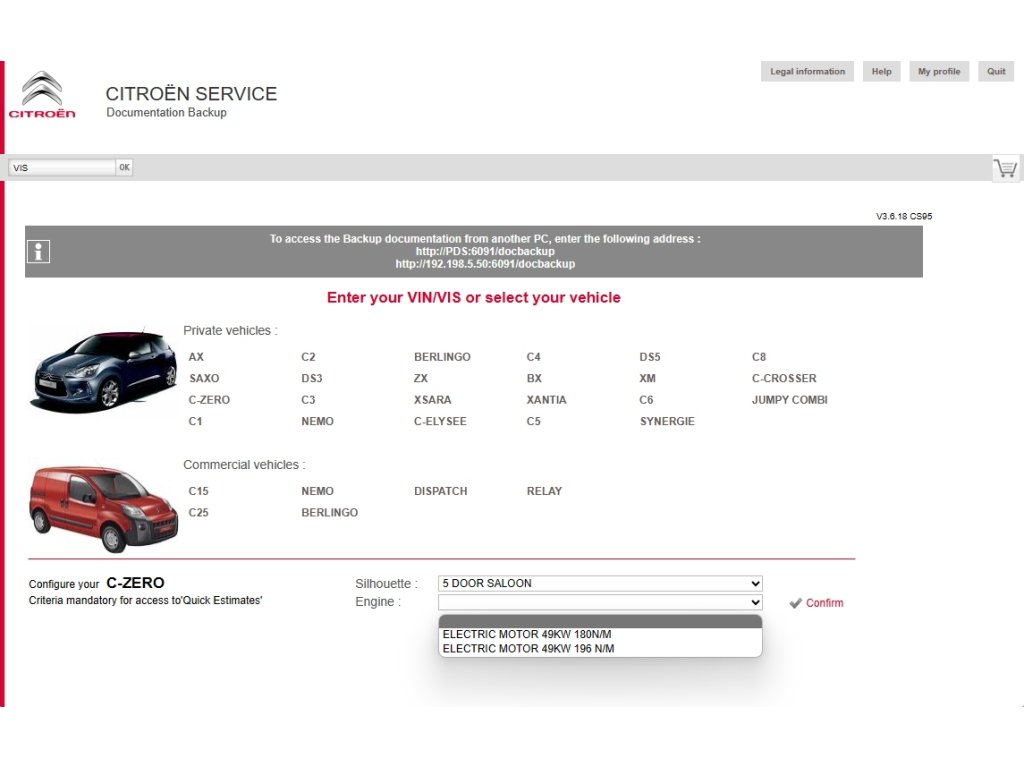Click the Confirm checkmark icon
The image size is (1024, 768).
[x=795, y=603]
